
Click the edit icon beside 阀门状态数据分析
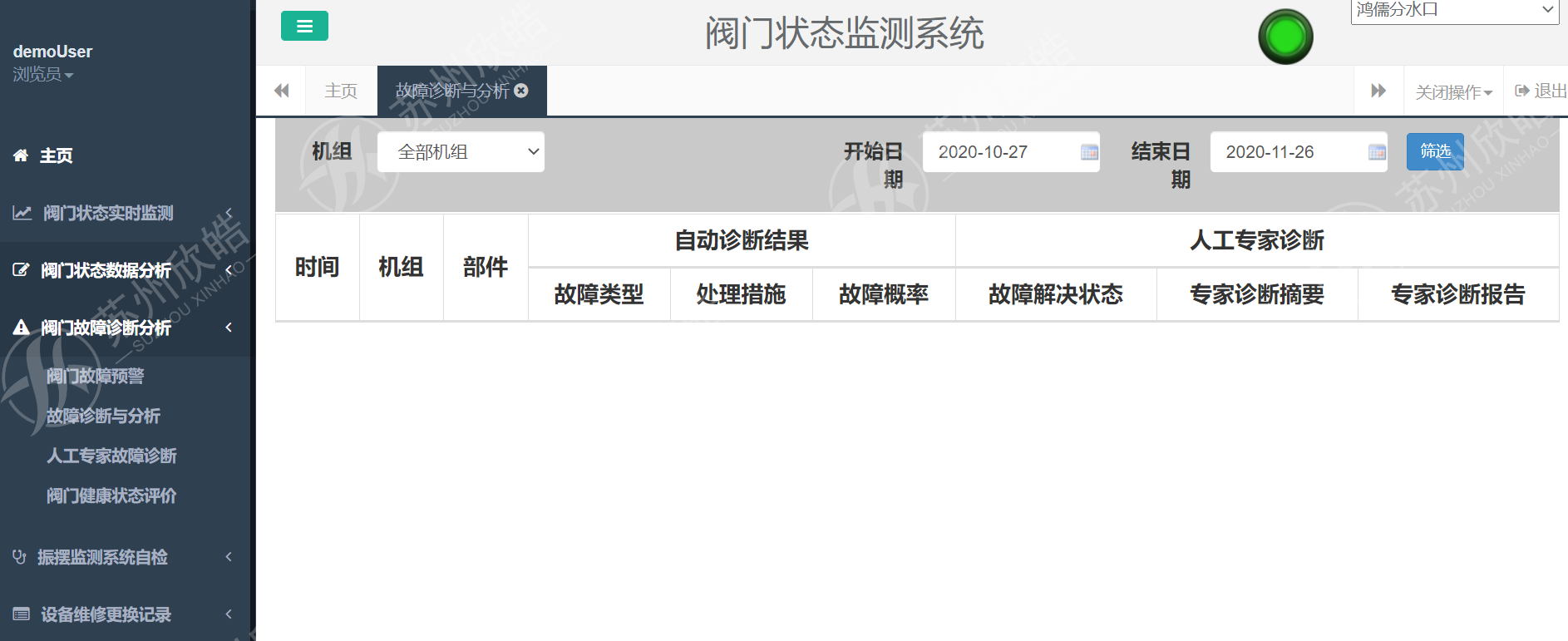pyautogui.click(x=21, y=269)
